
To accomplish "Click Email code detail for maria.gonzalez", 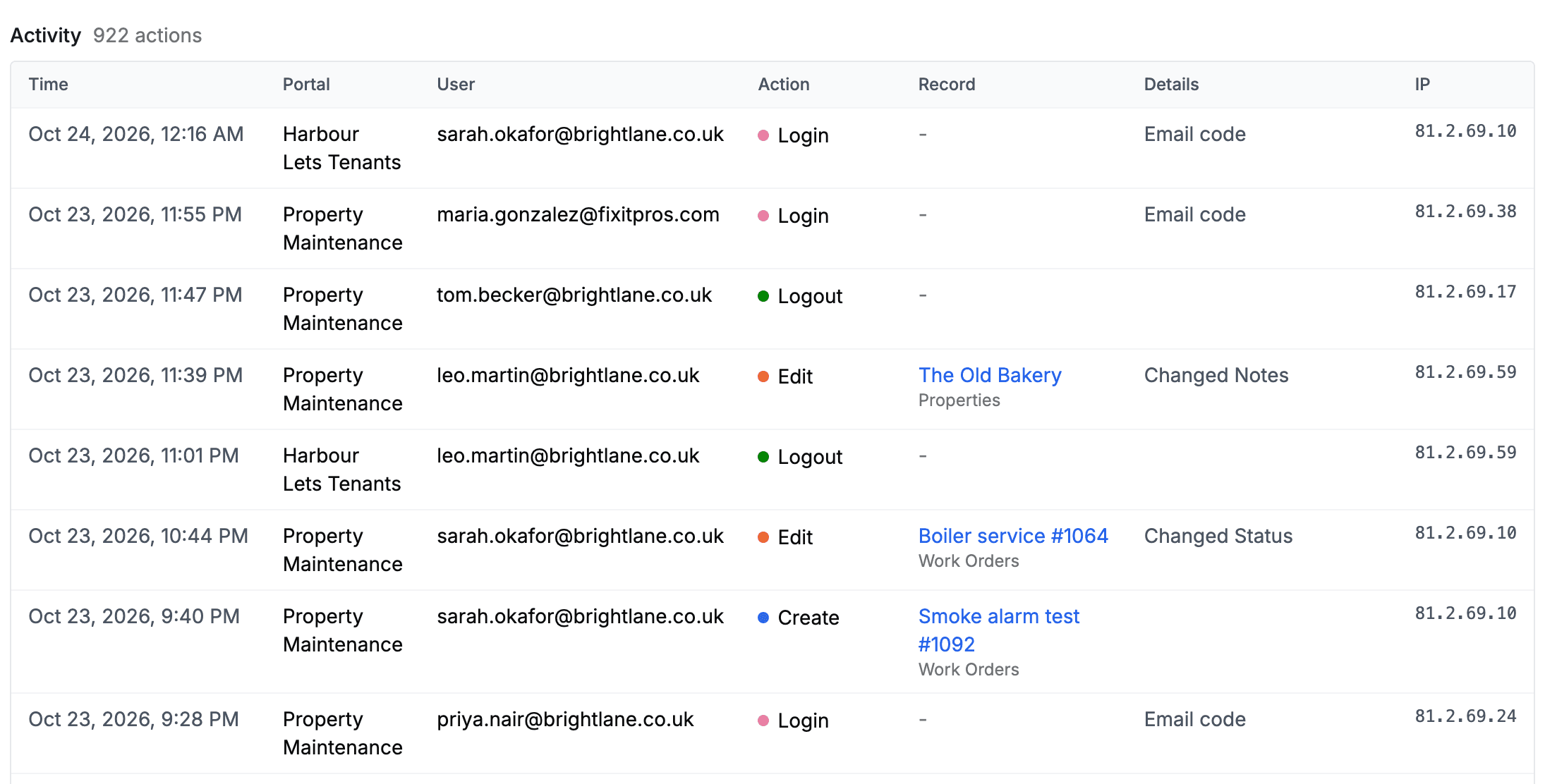I will (1195, 214).
